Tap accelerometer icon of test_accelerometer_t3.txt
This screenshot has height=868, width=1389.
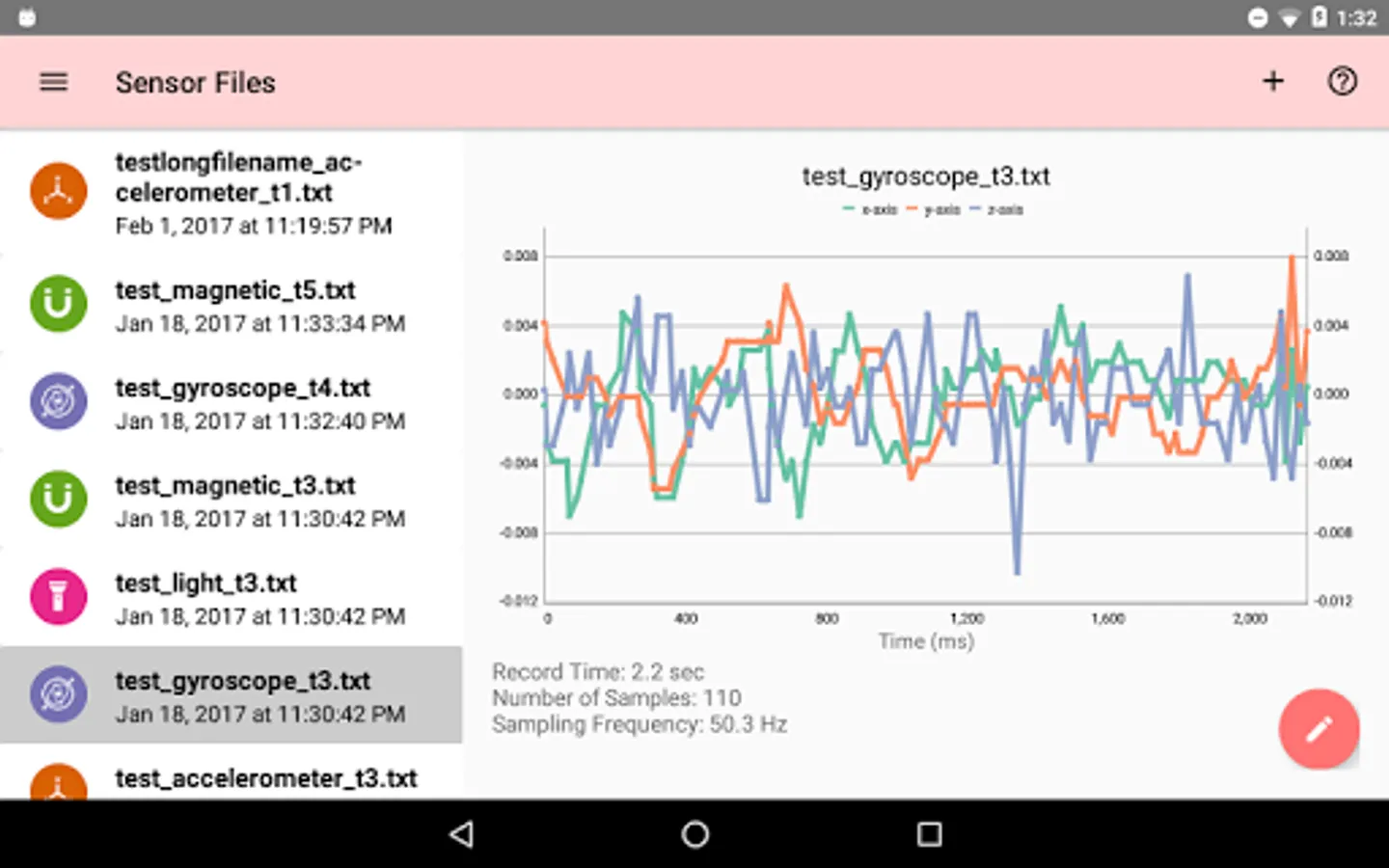click(x=58, y=783)
